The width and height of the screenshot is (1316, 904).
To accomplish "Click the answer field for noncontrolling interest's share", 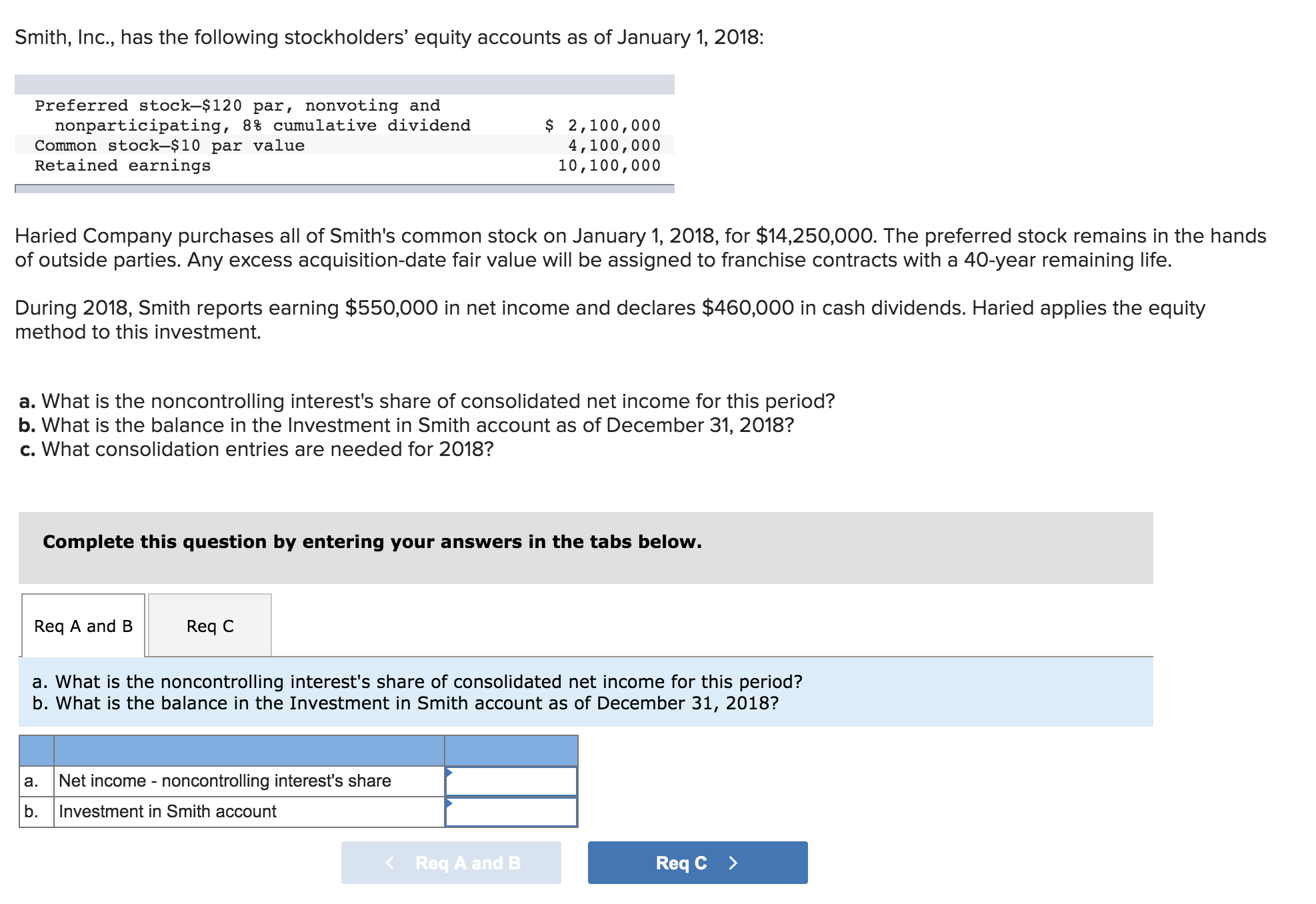I will point(513,780).
